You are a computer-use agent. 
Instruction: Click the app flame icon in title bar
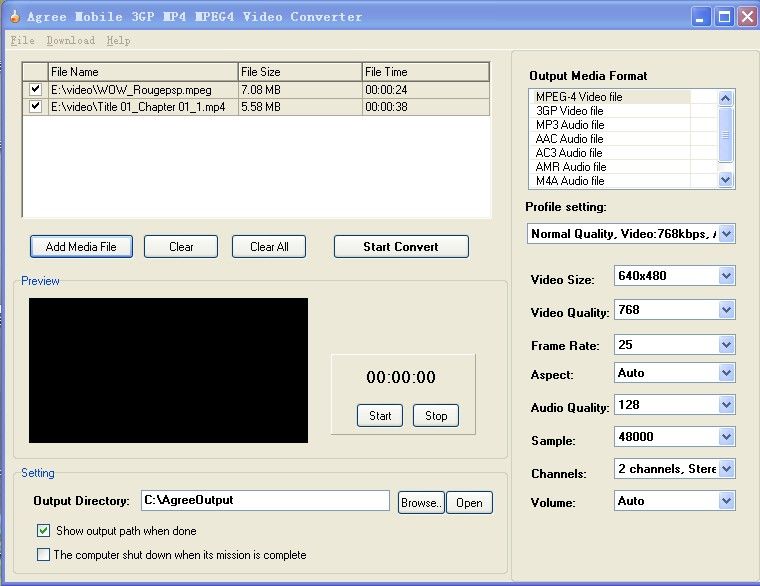click(15, 16)
